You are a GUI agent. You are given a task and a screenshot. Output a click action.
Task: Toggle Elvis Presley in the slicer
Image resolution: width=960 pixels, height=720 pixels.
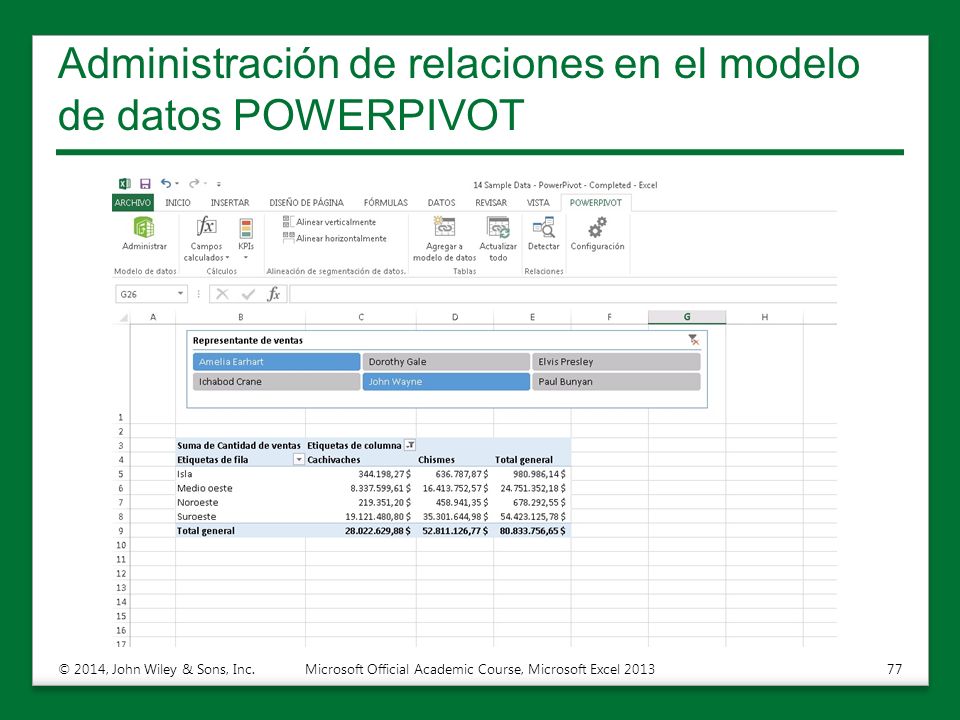click(616, 362)
